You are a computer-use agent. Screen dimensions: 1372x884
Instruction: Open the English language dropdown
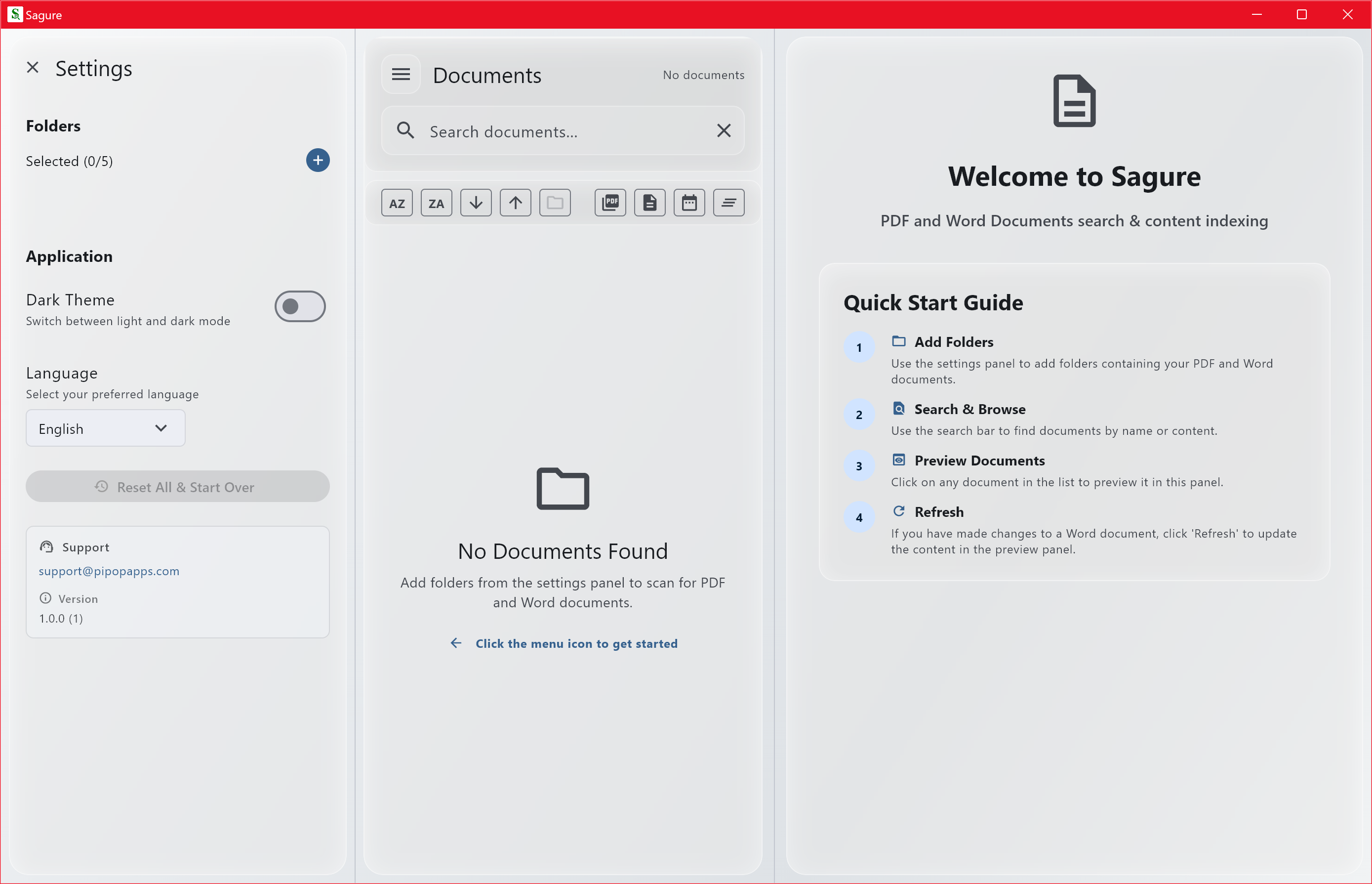tap(106, 429)
